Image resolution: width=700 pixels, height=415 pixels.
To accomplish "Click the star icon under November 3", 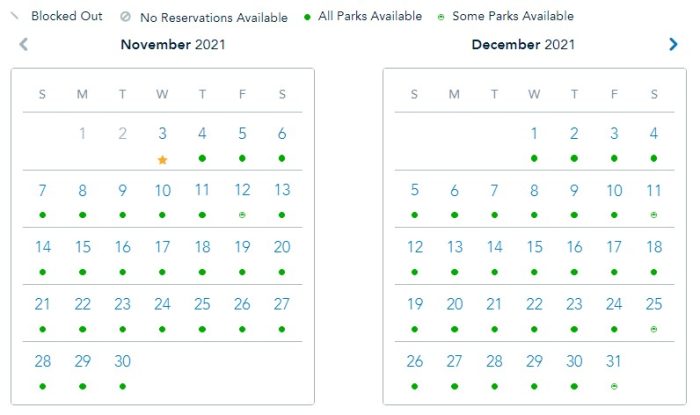I will click(x=162, y=159).
